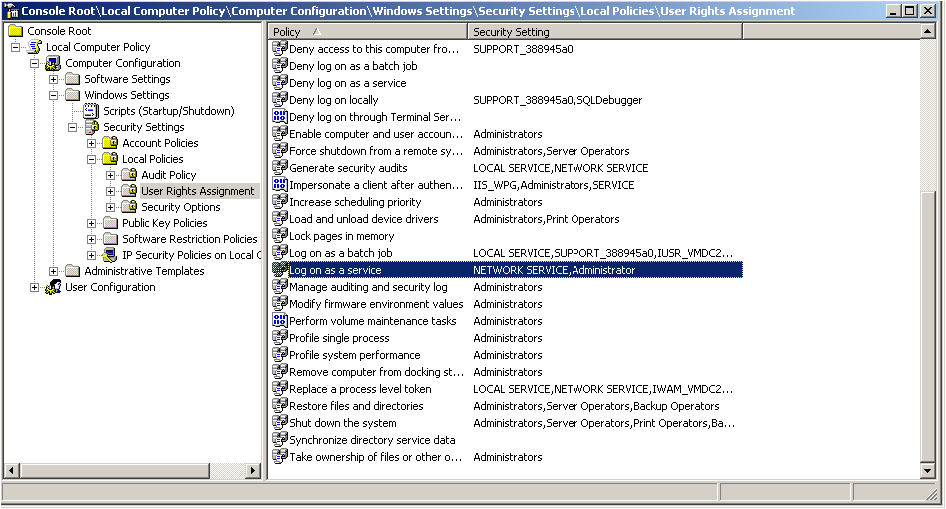The height and width of the screenshot is (509, 946).
Task: Expand the Account Policies node
Action: [92, 143]
